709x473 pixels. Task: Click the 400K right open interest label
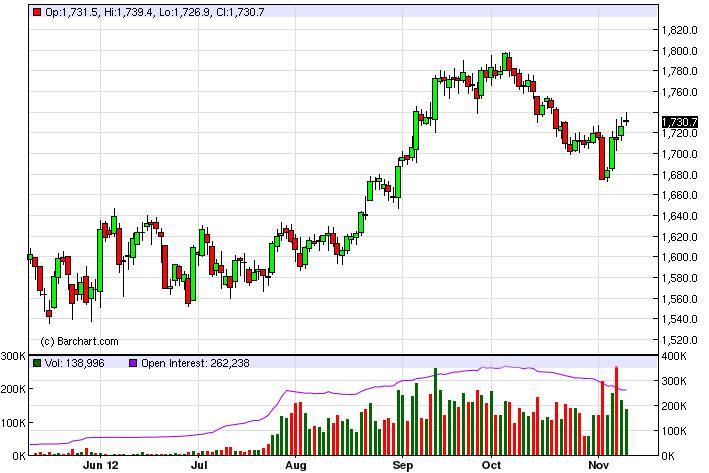(x=674, y=356)
